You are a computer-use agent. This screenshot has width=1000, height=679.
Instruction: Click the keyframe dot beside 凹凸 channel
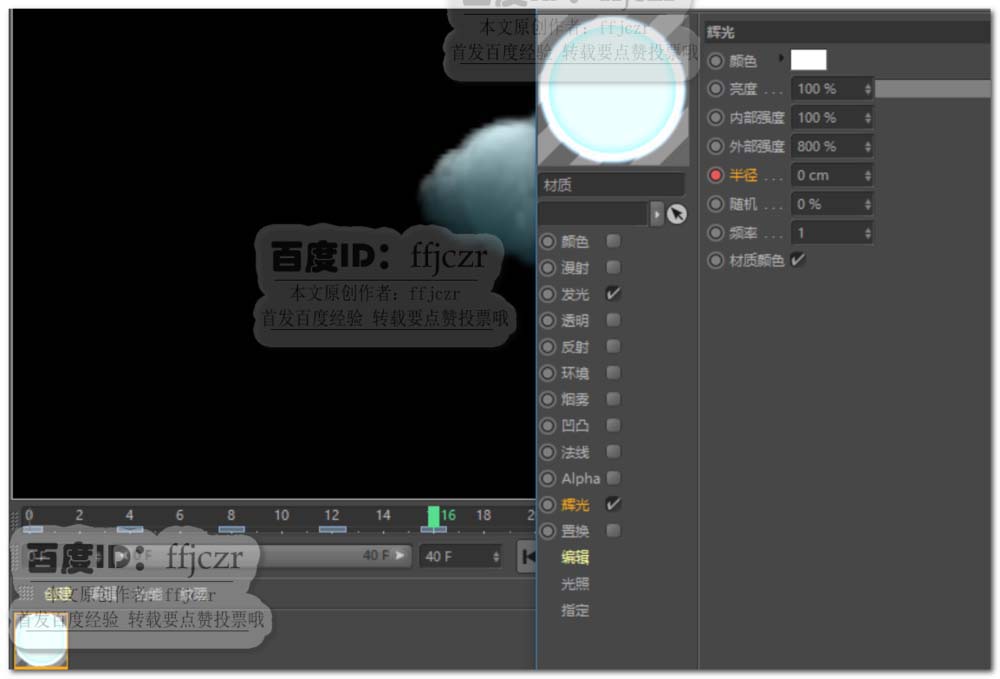pyautogui.click(x=548, y=426)
